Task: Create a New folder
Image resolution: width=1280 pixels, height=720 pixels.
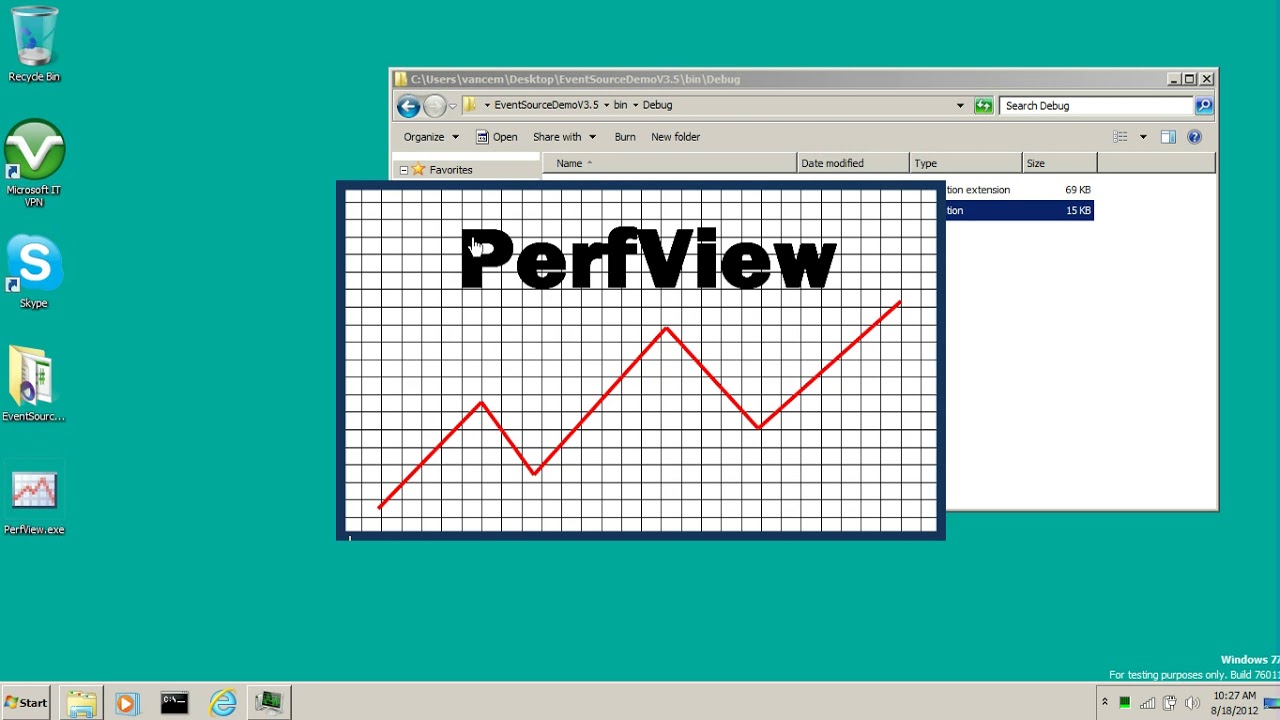Action: point(675,137)
